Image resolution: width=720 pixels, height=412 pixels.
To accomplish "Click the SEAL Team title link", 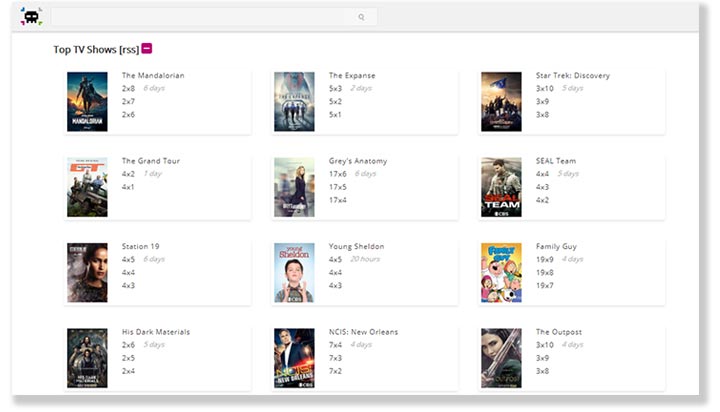I will point(555,161).
